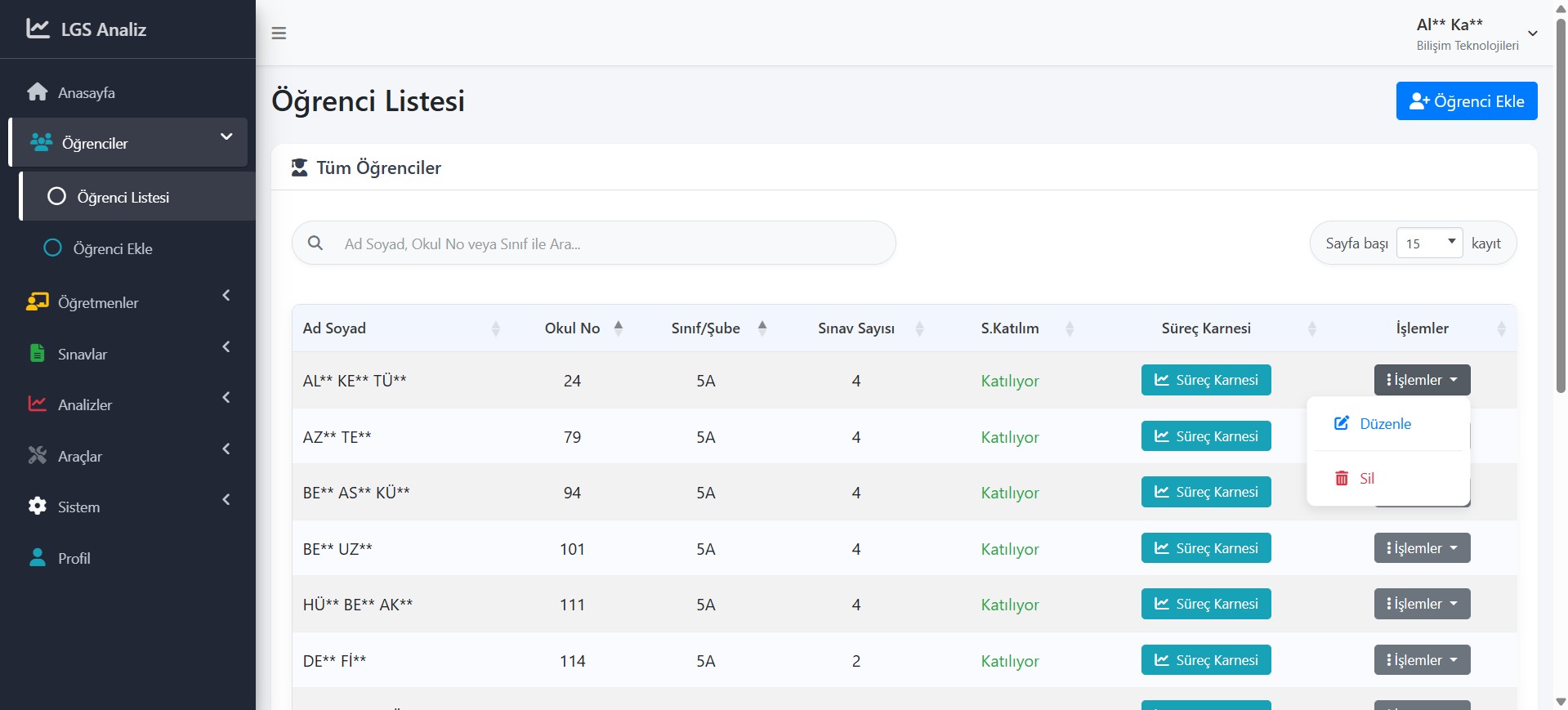This screenshot has height=710, width=1568.
Task: Open Süreç Karnesi for AZ** TE**
Action: point(1205,436)
